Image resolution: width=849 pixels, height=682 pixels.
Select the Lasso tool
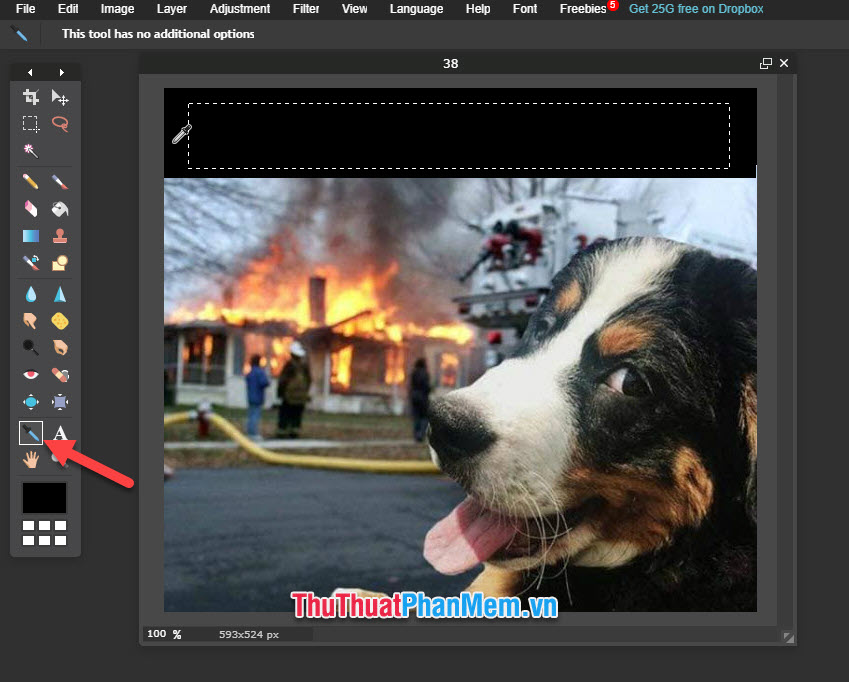(59, 124)
